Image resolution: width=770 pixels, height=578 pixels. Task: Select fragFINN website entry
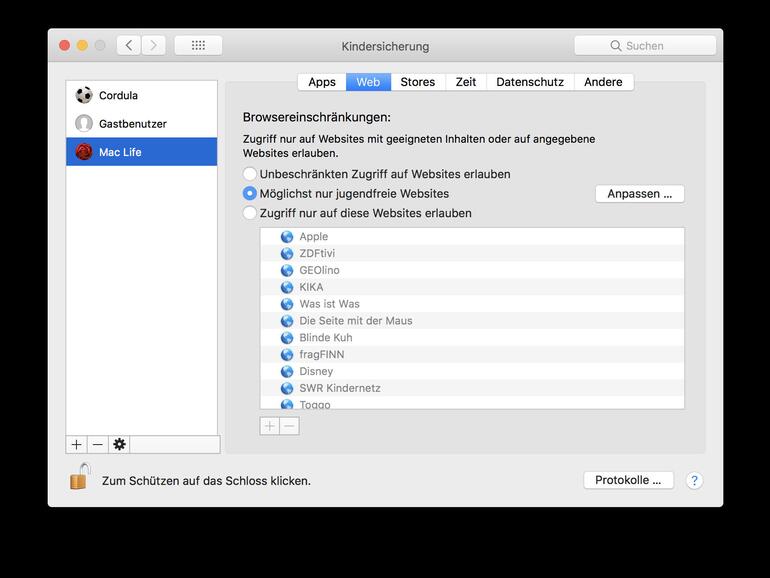(472, 355)
